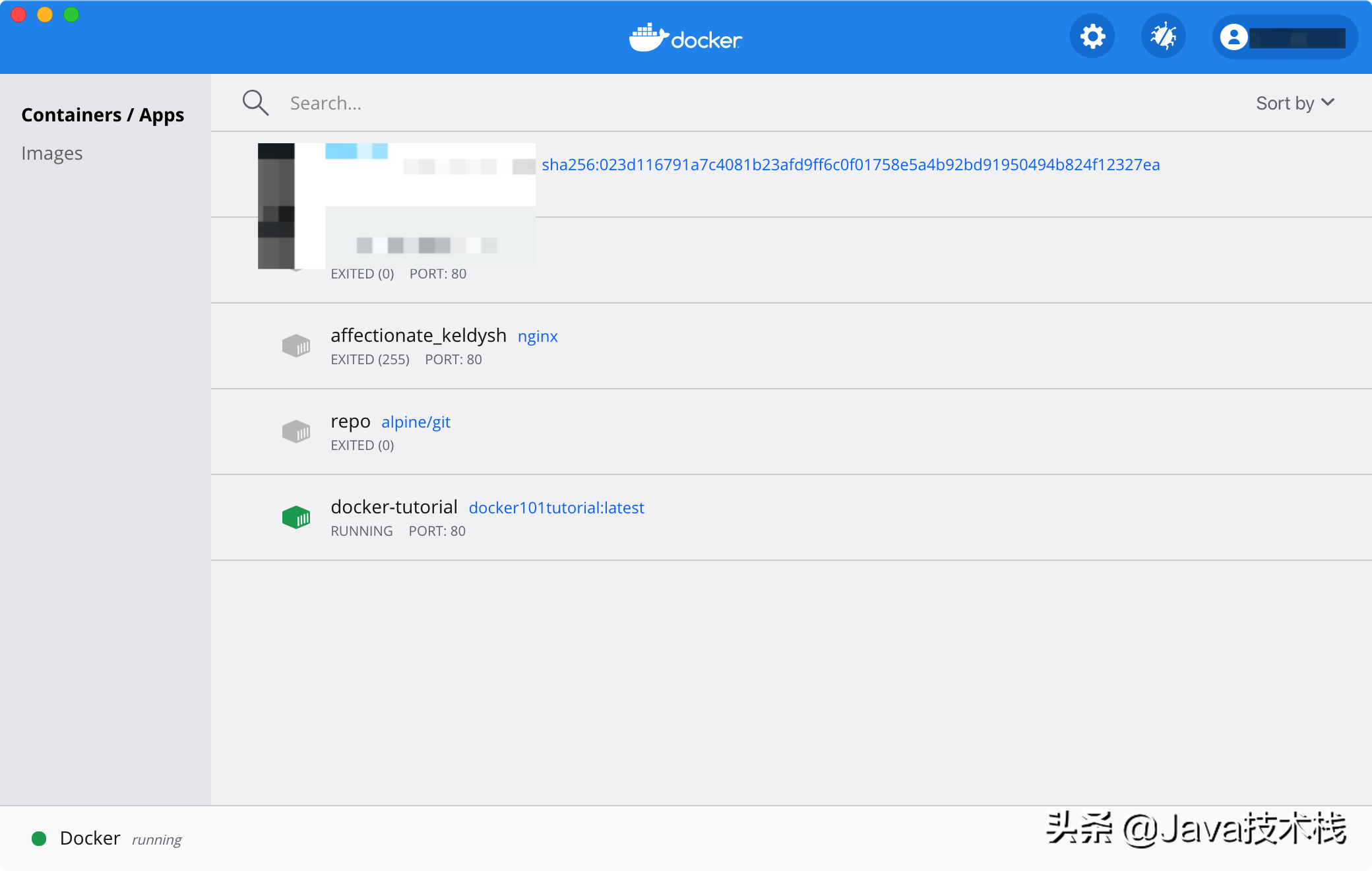The height and width of the screenshot is (871, 1372).
Task: Expand the Sort by dropdown
Action: [1295, 103]
